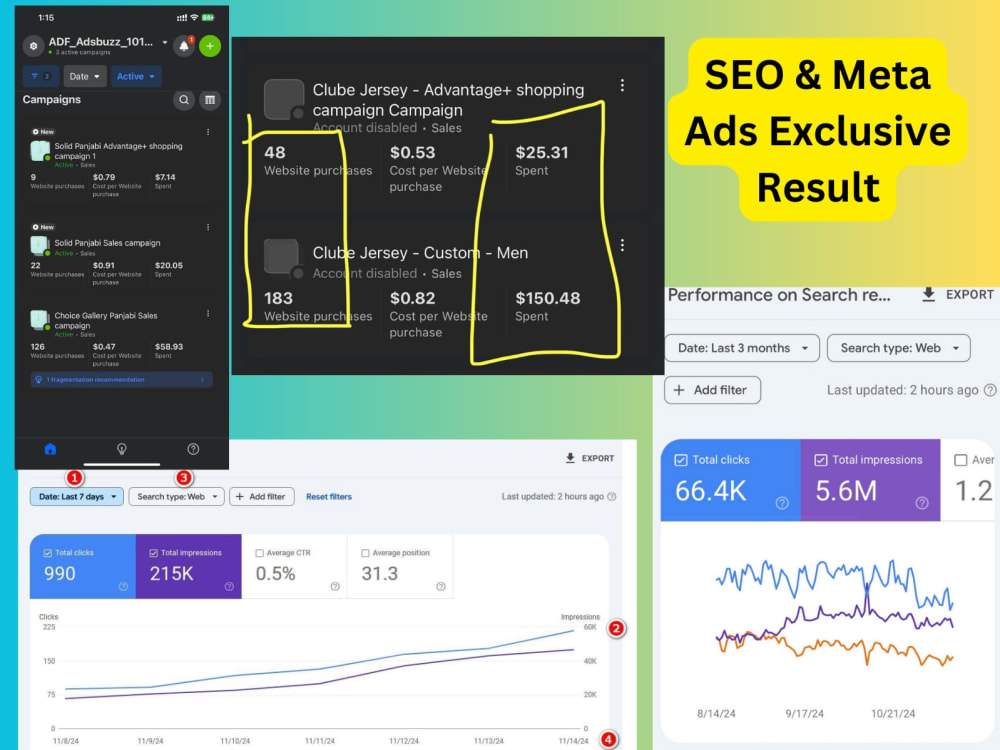Enable the partially visible Aver... checkbox in right panel
The image size is (1000, 750).
click(960, 460)
